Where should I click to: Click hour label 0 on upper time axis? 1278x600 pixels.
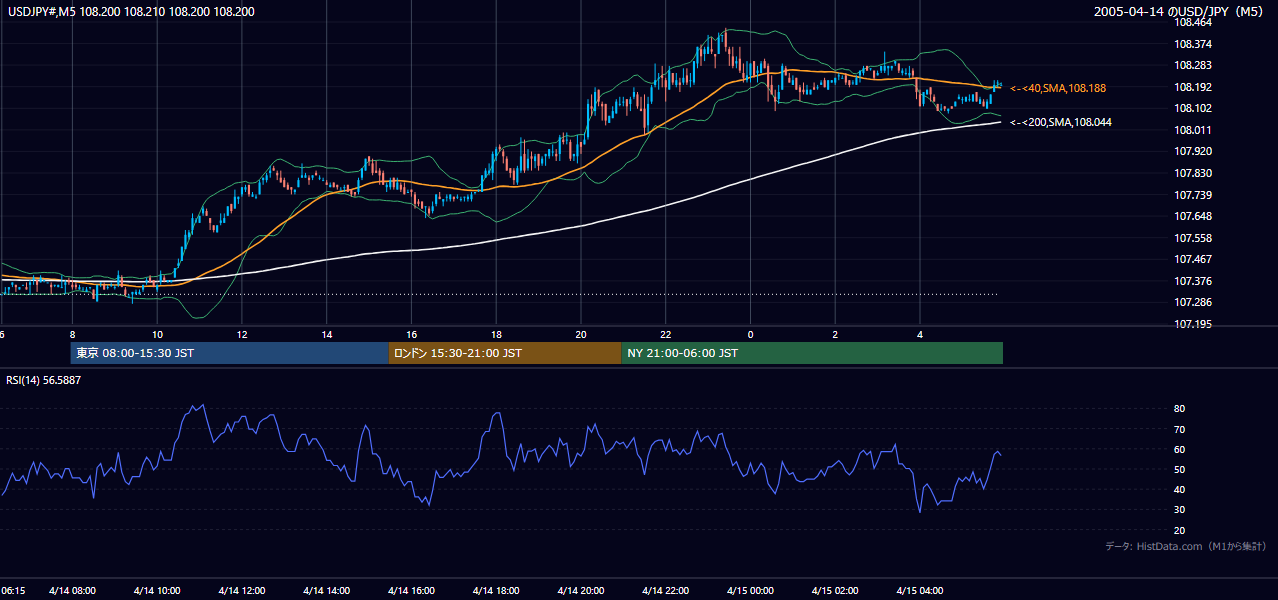750,334
